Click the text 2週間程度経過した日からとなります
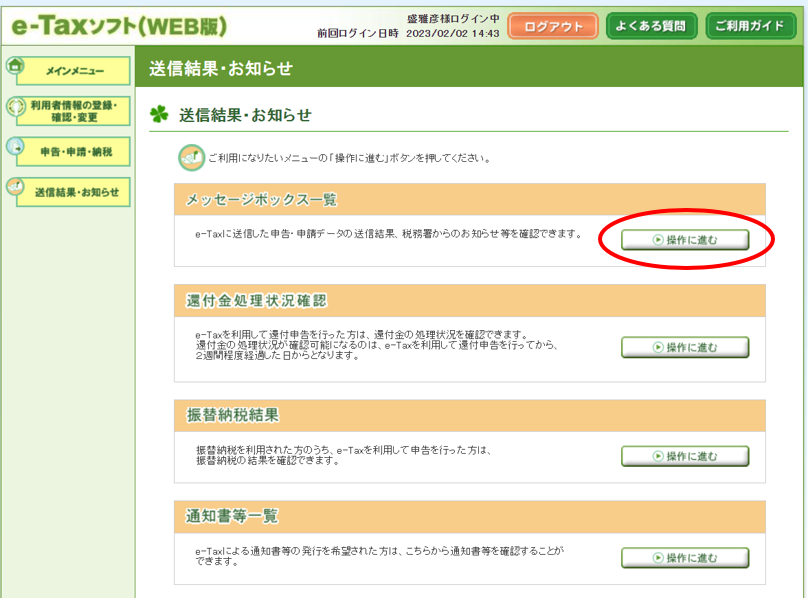 click(x=277, y=355)
